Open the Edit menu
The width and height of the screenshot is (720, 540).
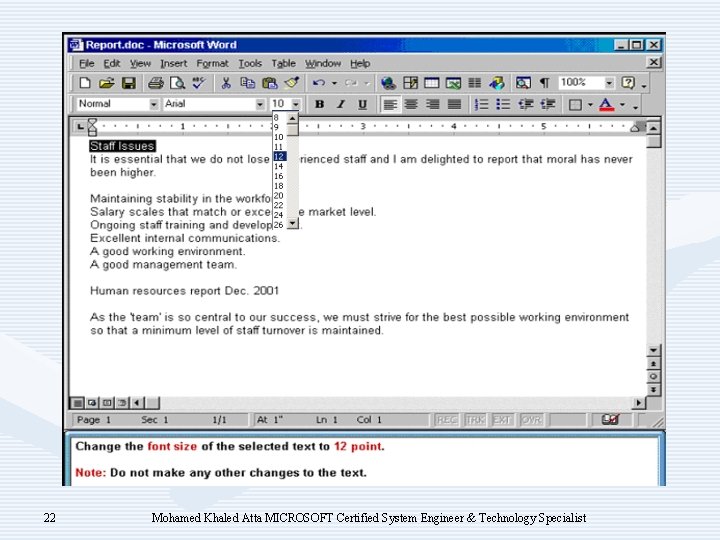click(112, 63)
